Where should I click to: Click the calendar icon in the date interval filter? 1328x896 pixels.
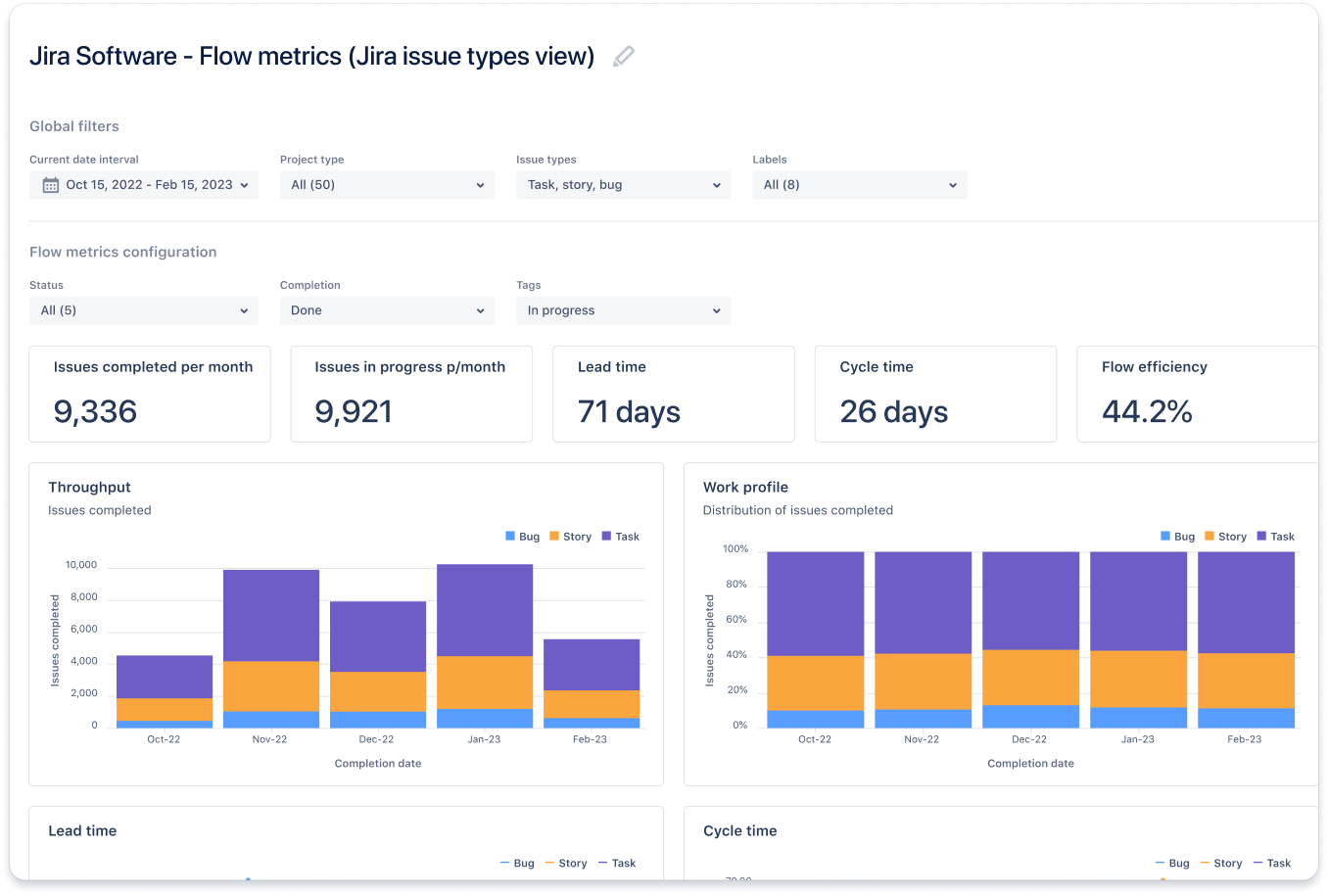[50, 184]
